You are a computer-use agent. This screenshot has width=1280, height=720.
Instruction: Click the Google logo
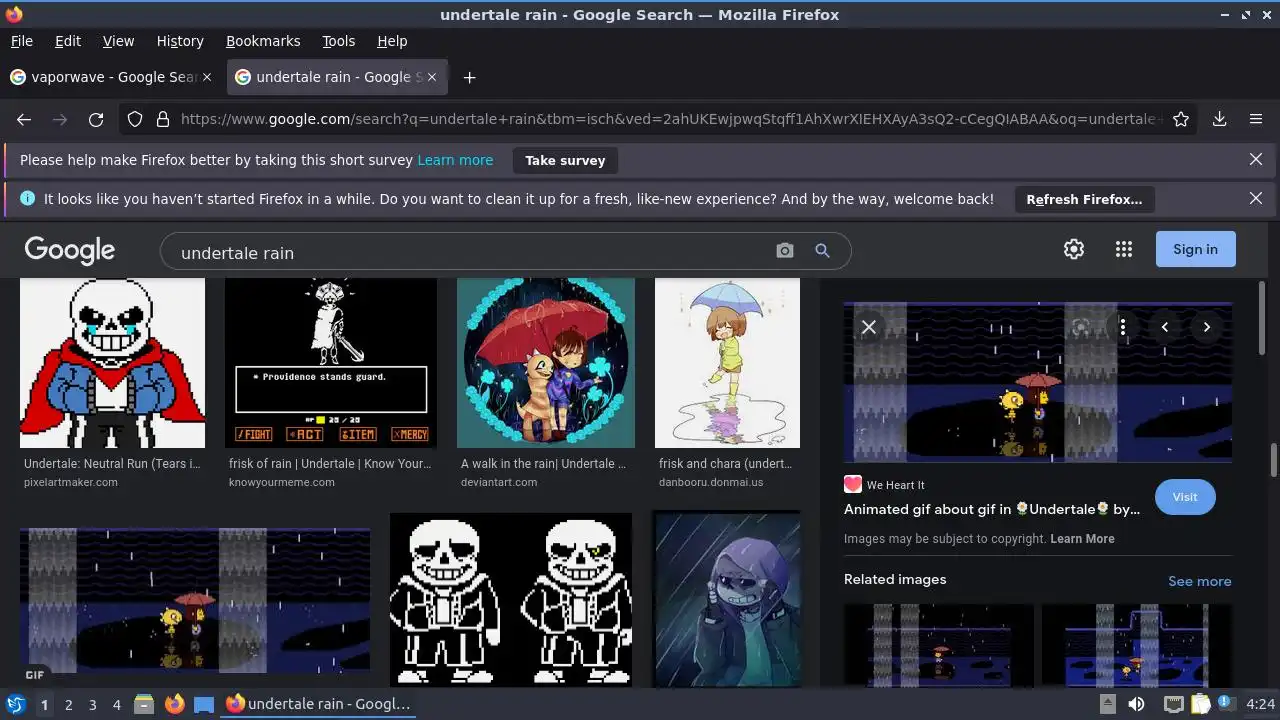click(x=70, y=250)
